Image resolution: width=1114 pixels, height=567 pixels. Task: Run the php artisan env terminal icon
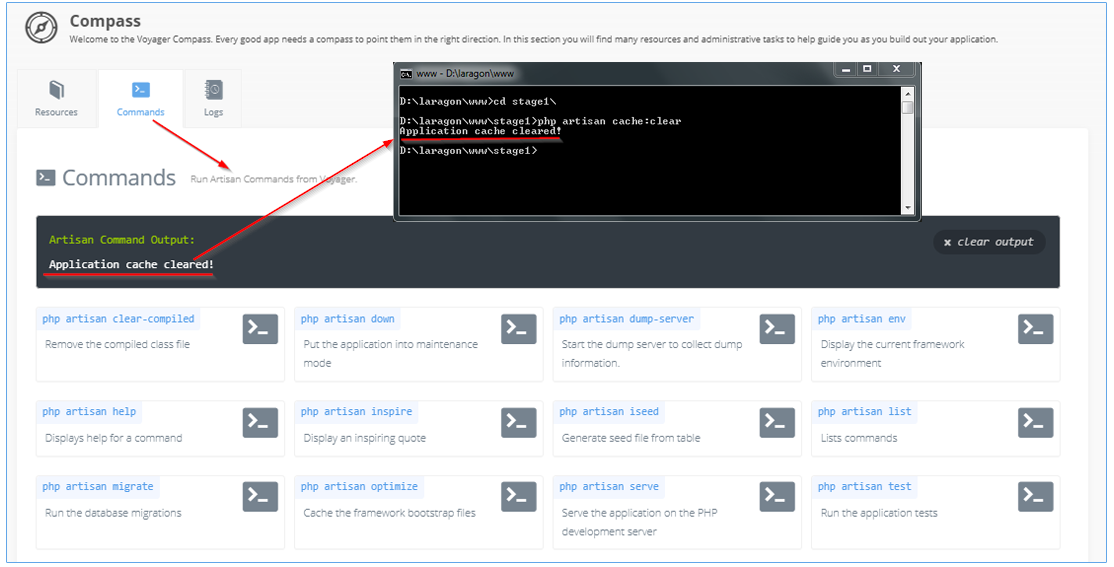[1035, 329]
